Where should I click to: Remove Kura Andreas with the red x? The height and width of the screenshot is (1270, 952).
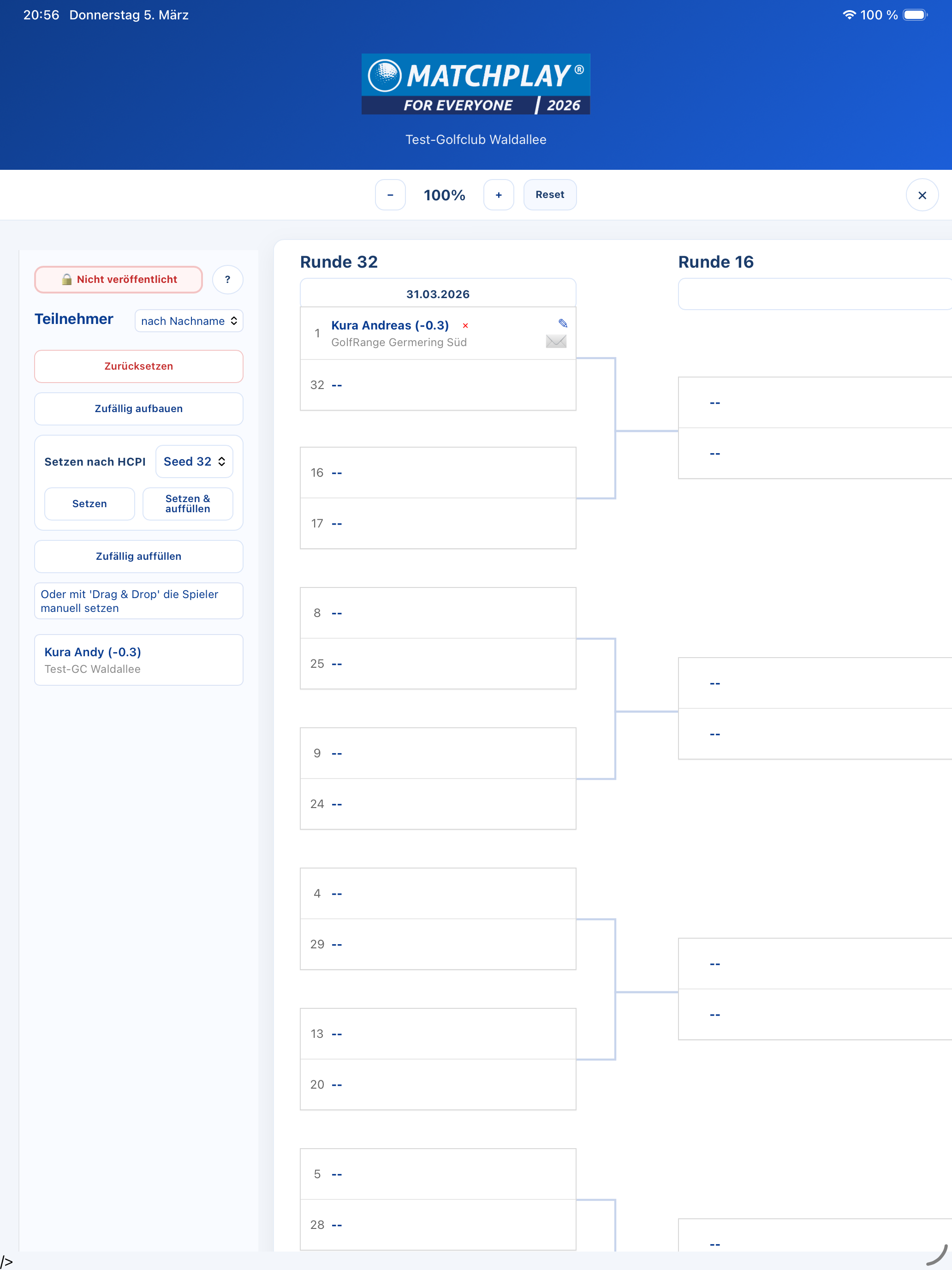(465, 325)
